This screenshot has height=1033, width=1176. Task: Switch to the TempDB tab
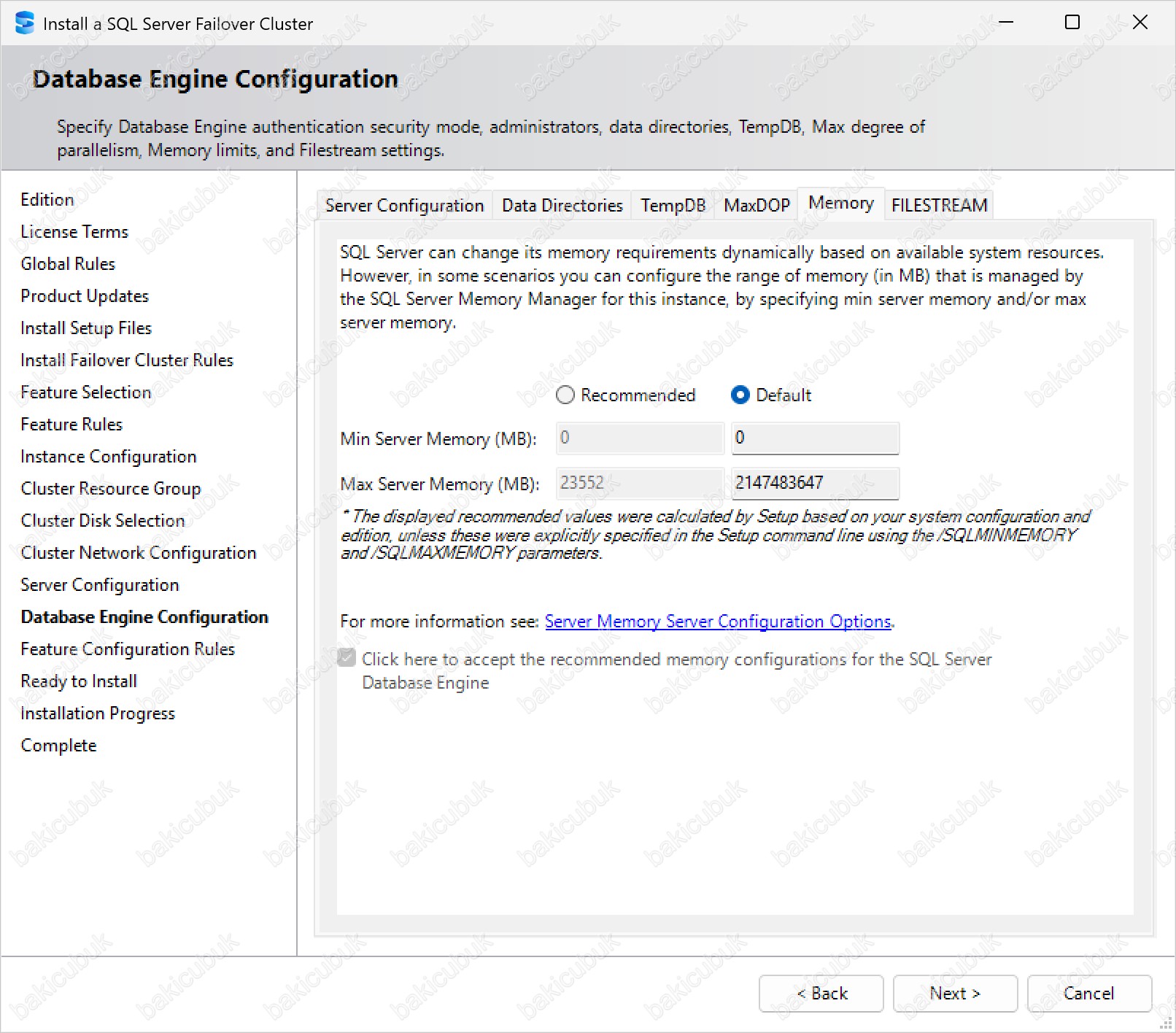[x=673, y=206]
